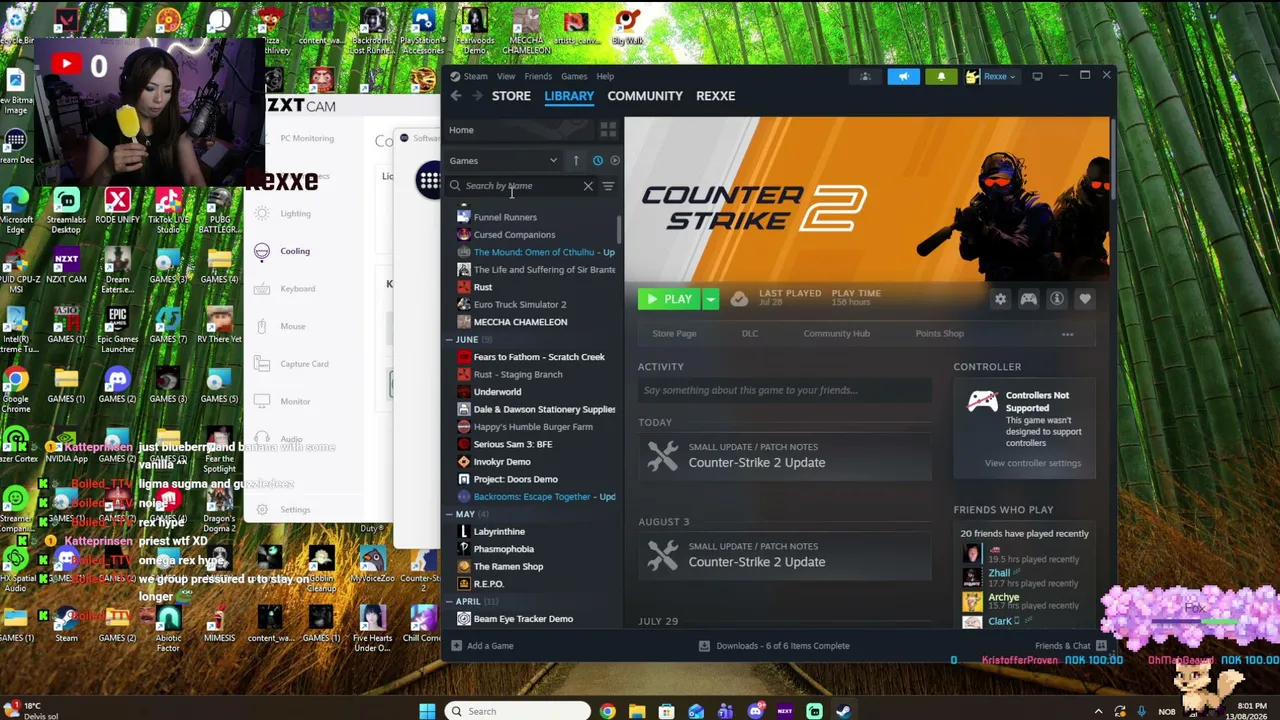This screenshot has width=1280, height=720.
Task: Open Counter-Strike 2 controller layout icon
Action: (x=1028, y=299)
